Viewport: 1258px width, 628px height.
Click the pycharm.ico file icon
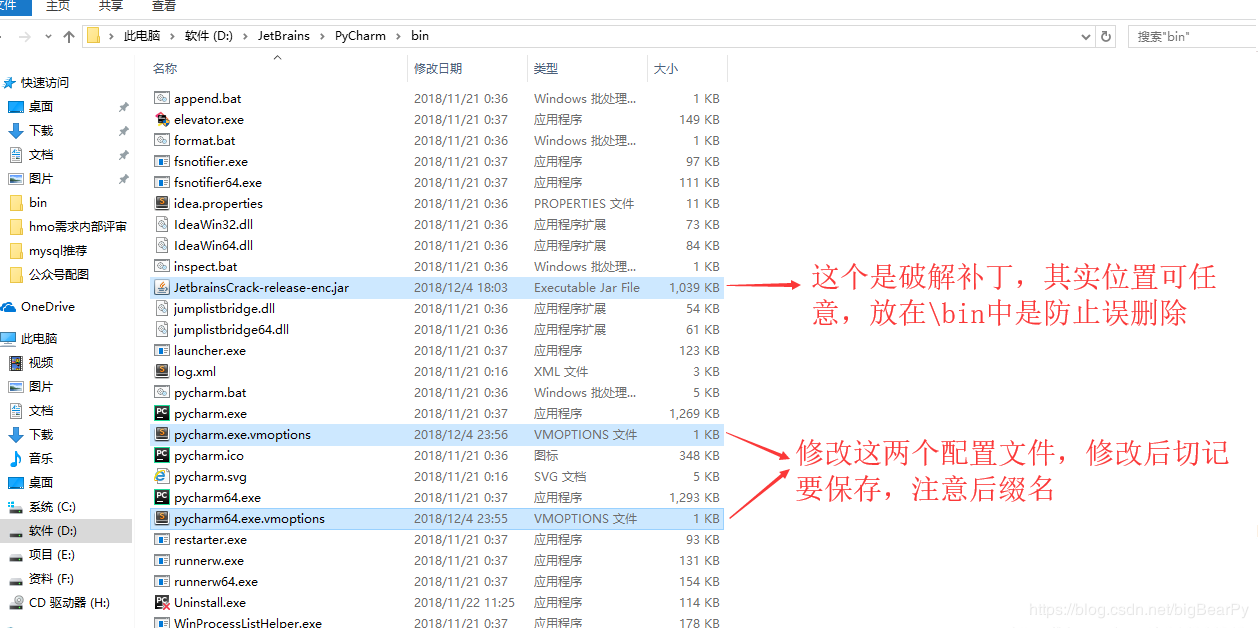tap(162, 455)
